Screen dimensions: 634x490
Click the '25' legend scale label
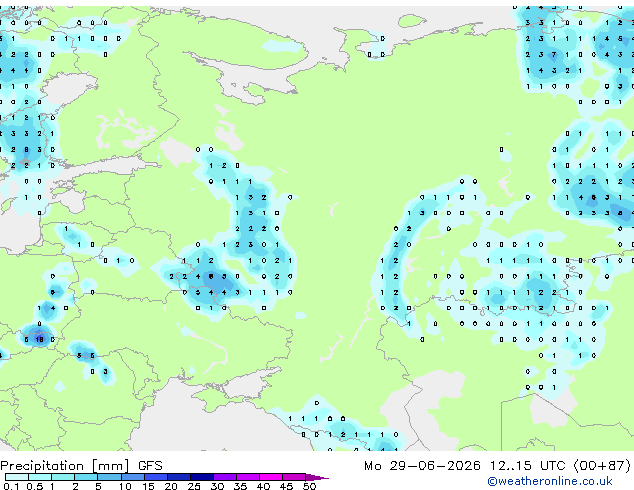click(x=194, y=486)
